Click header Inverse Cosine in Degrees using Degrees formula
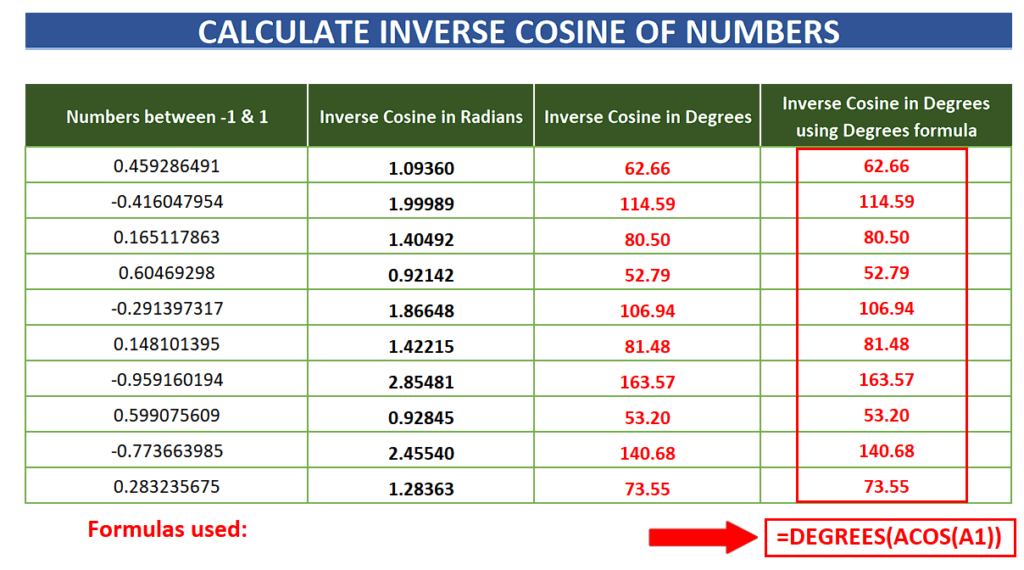The height and width of the screenshot is (570, 1024). 886,116
